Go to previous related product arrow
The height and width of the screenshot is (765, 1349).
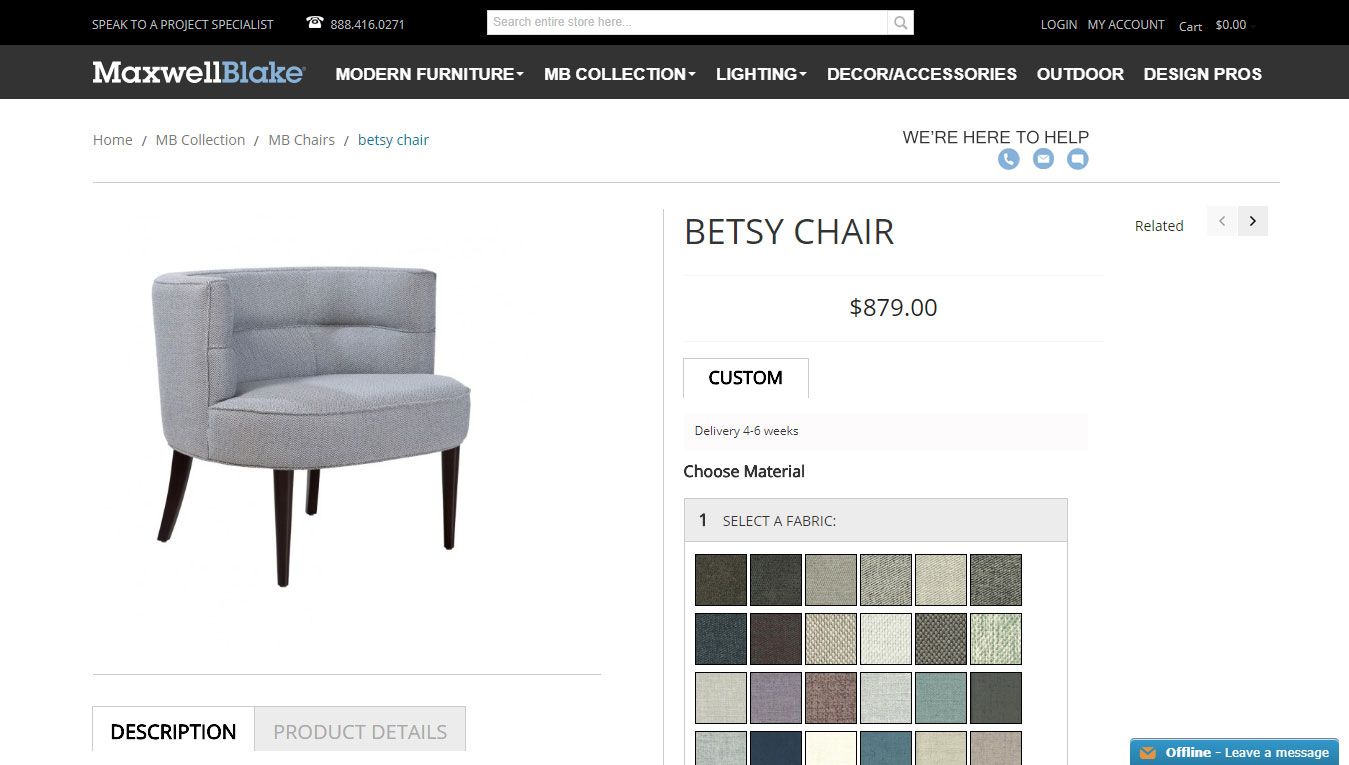coord(1222,221)
